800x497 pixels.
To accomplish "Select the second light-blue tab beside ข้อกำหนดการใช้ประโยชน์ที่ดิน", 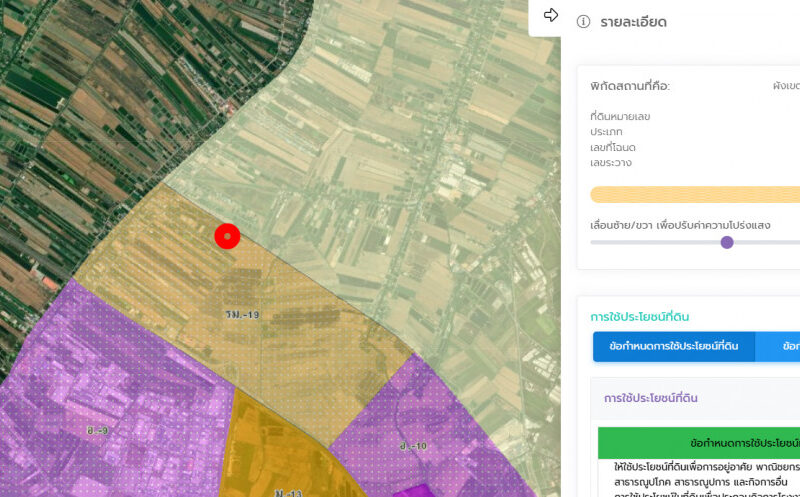I will point(778,346).
